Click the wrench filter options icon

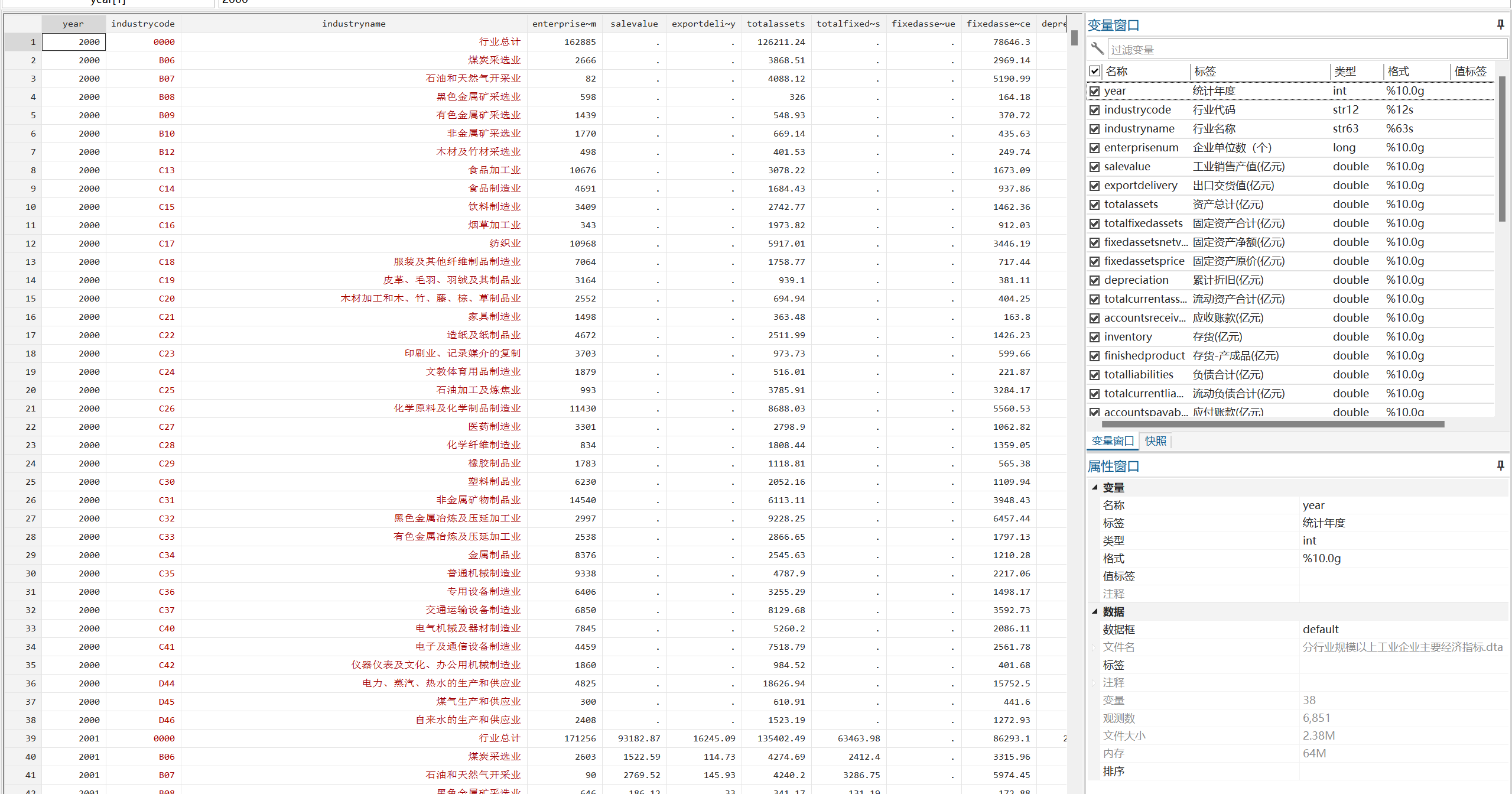click(1097, 48)
